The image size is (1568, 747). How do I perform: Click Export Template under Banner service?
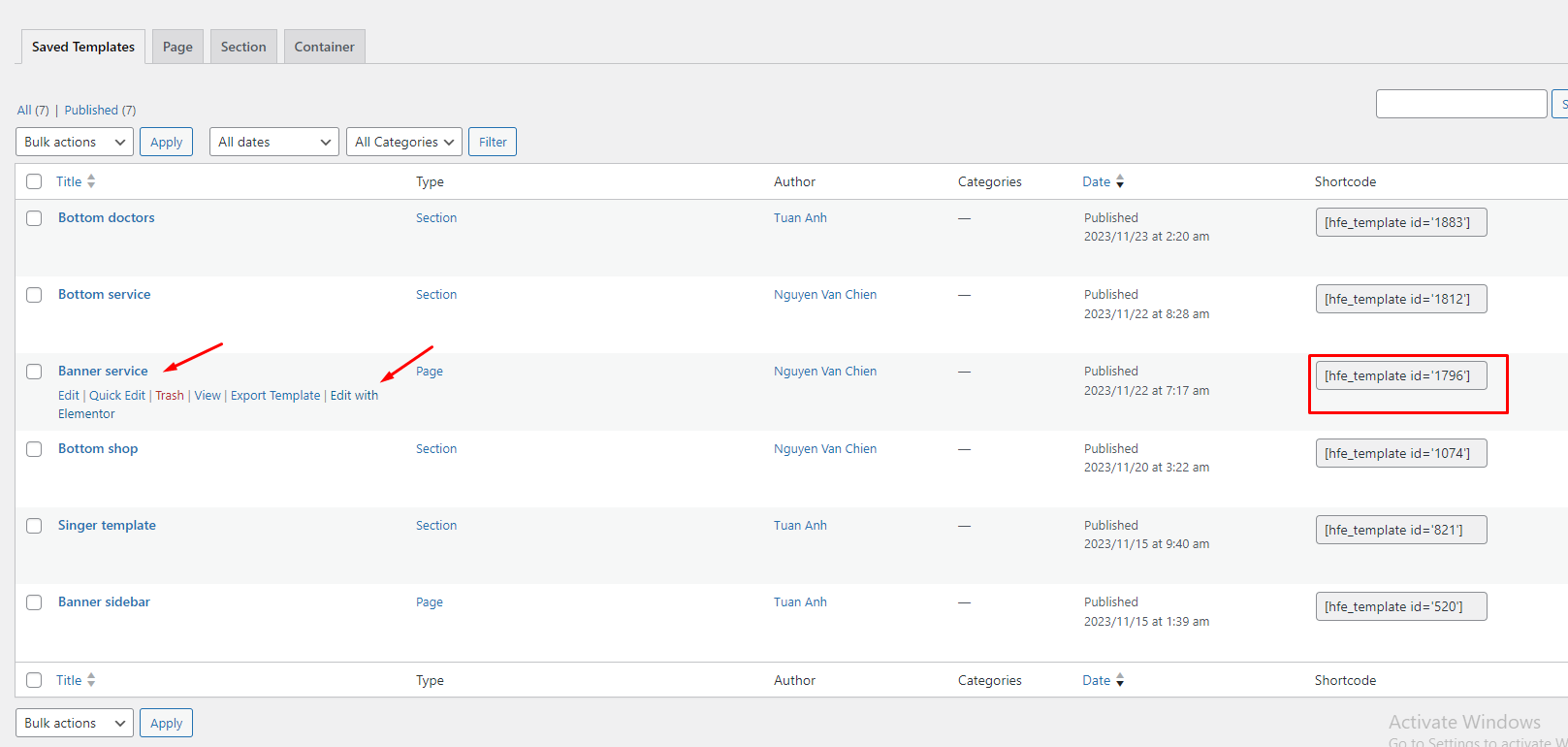tap(275, 396)
